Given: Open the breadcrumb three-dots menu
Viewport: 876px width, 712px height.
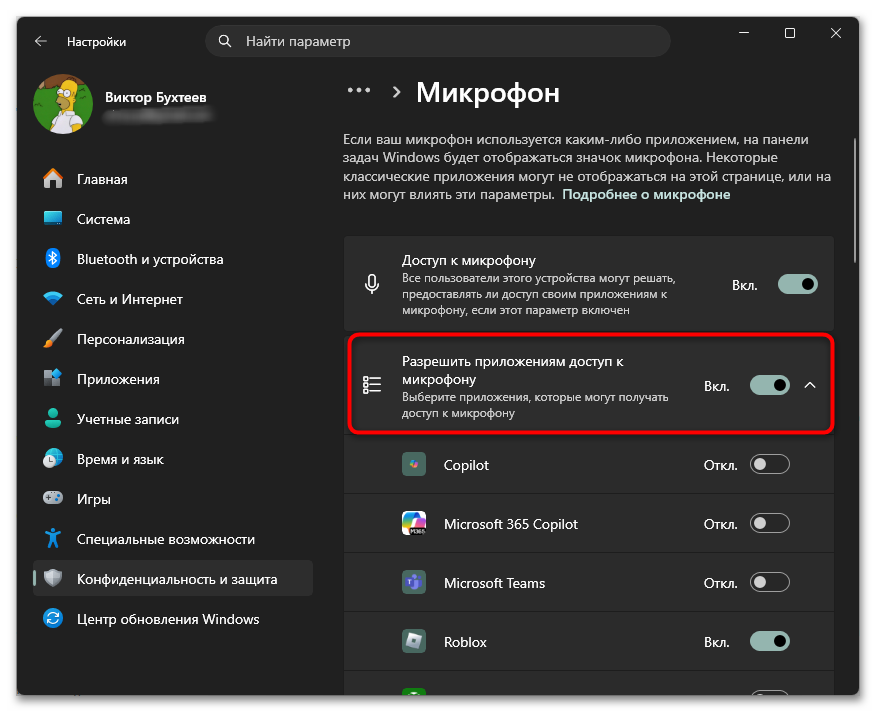Looking at the screenshot, I should click(359, 90).
